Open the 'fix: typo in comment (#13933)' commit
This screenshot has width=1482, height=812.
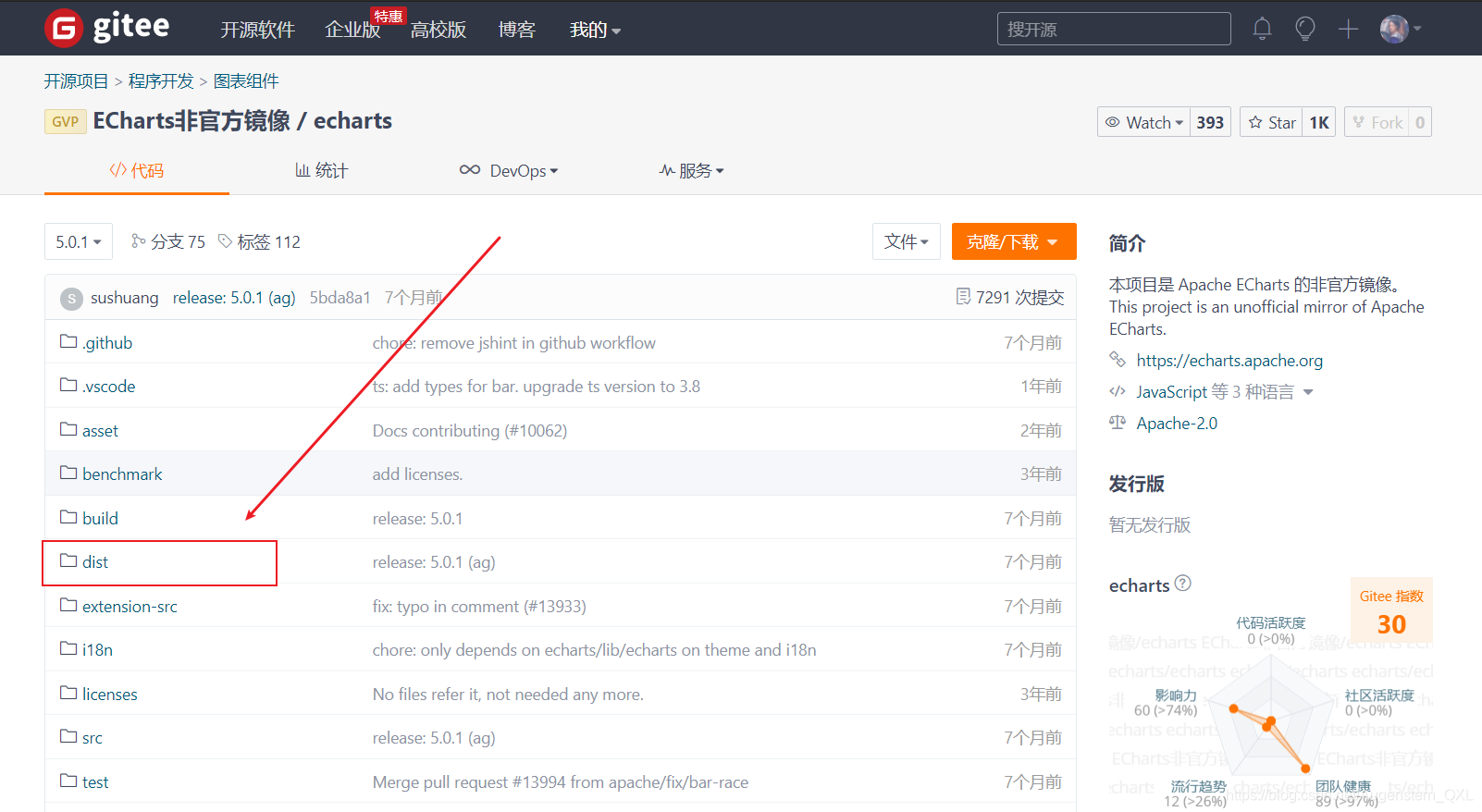[479, 607]
